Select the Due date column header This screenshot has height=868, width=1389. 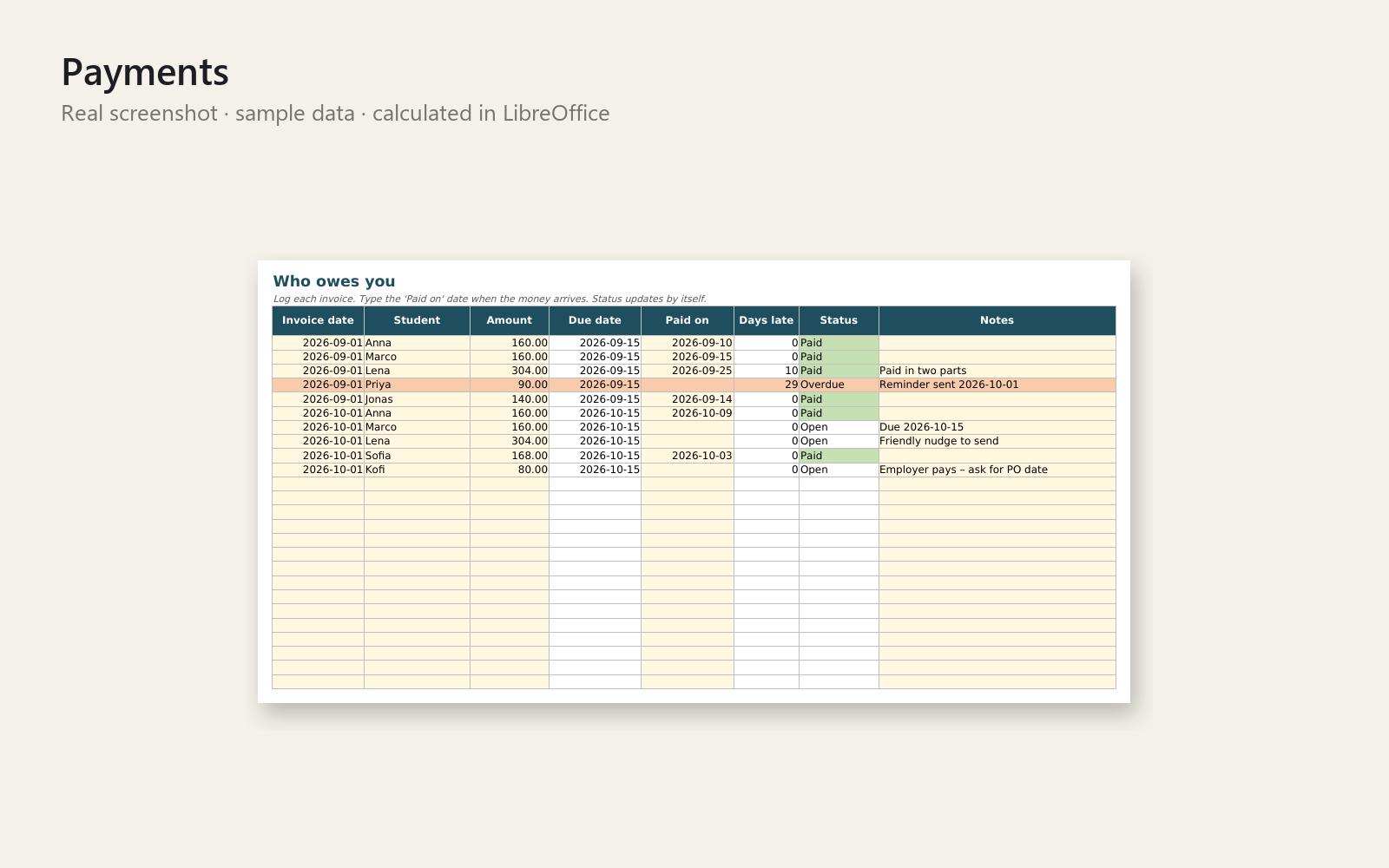pyautogui.click(x=595, y=320)
